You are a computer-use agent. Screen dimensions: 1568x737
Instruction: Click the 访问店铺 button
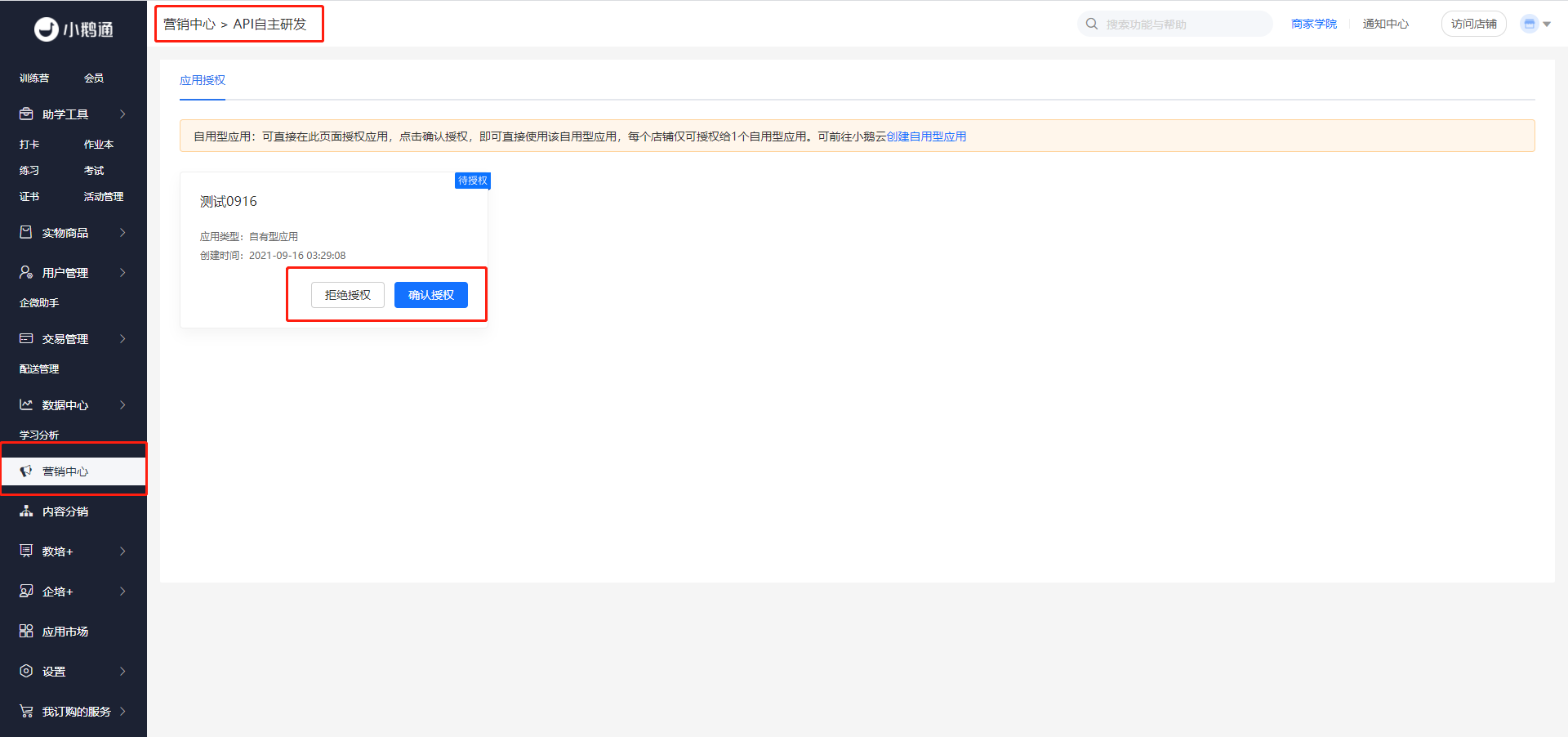[1473, 24]
